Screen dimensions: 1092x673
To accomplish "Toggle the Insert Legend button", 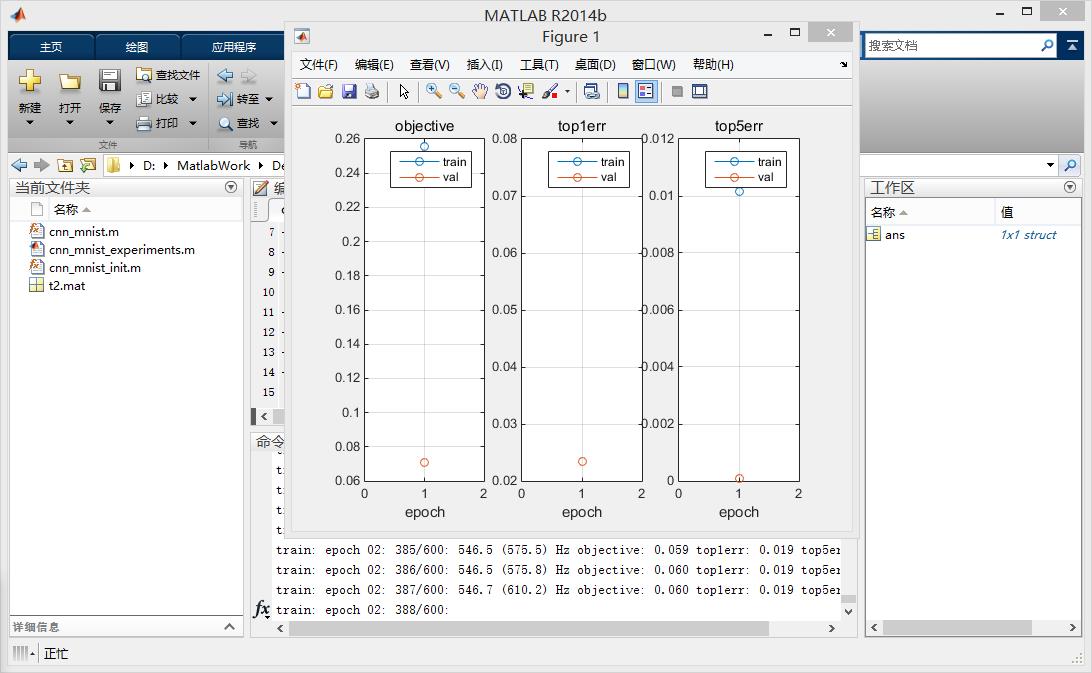I will pyautogui.click(x=646, y=91).
